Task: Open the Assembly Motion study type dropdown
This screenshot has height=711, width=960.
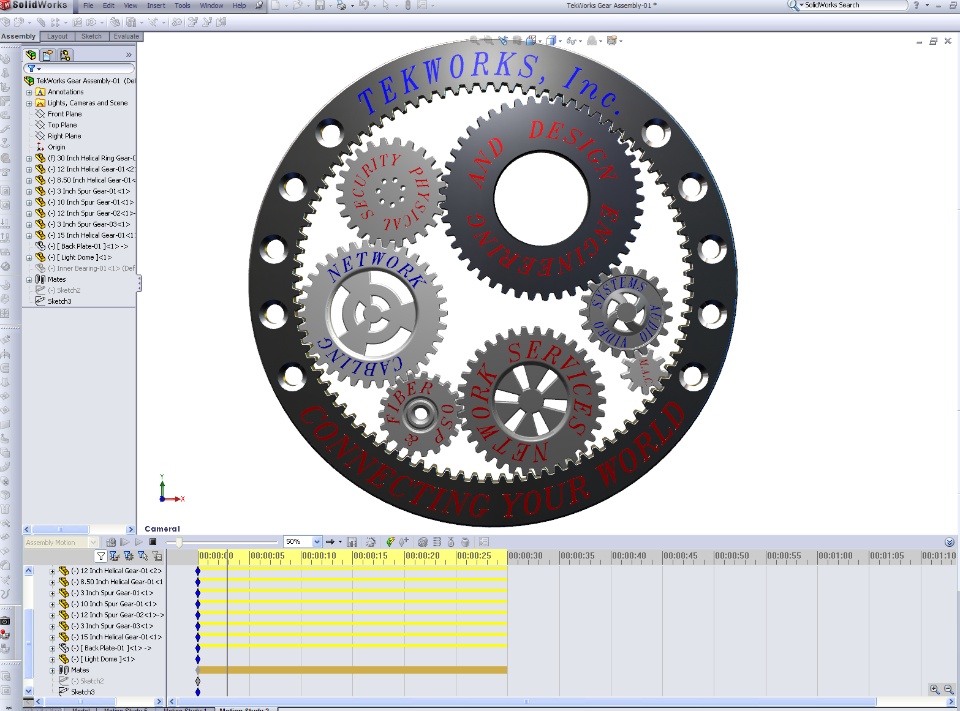Action: point(93,542)
